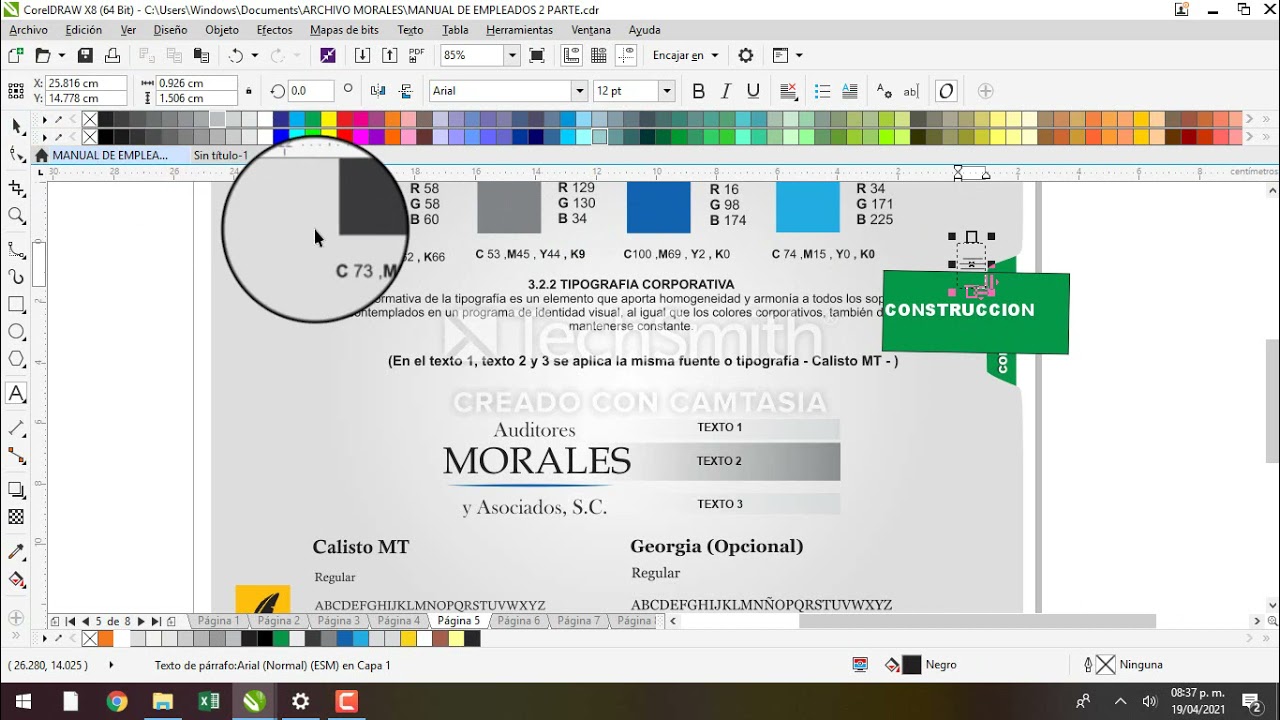
Task: Select the Polygon tool
Action: [x=16, y=359]
